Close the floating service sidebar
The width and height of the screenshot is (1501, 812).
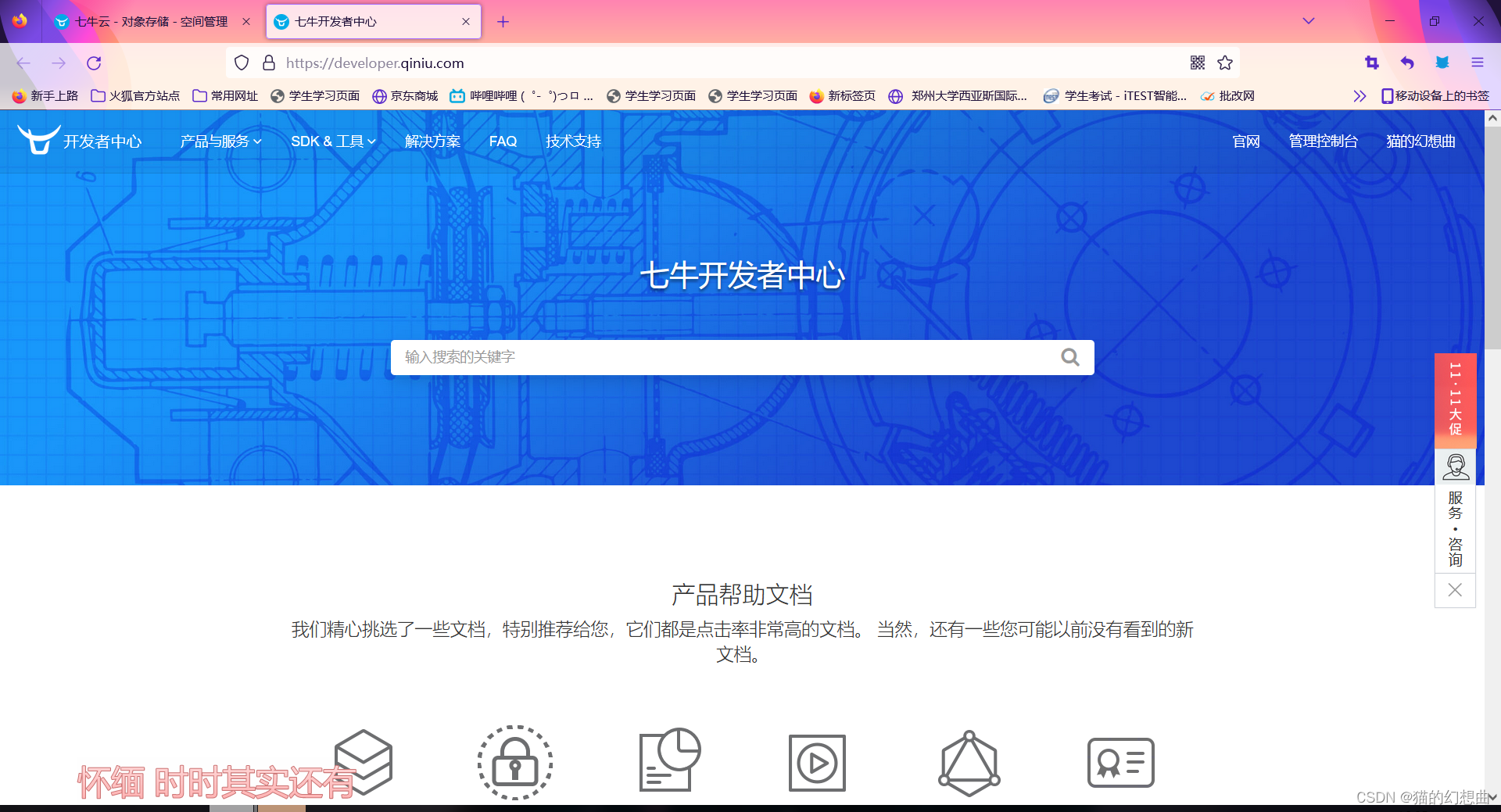point(1455,590)
